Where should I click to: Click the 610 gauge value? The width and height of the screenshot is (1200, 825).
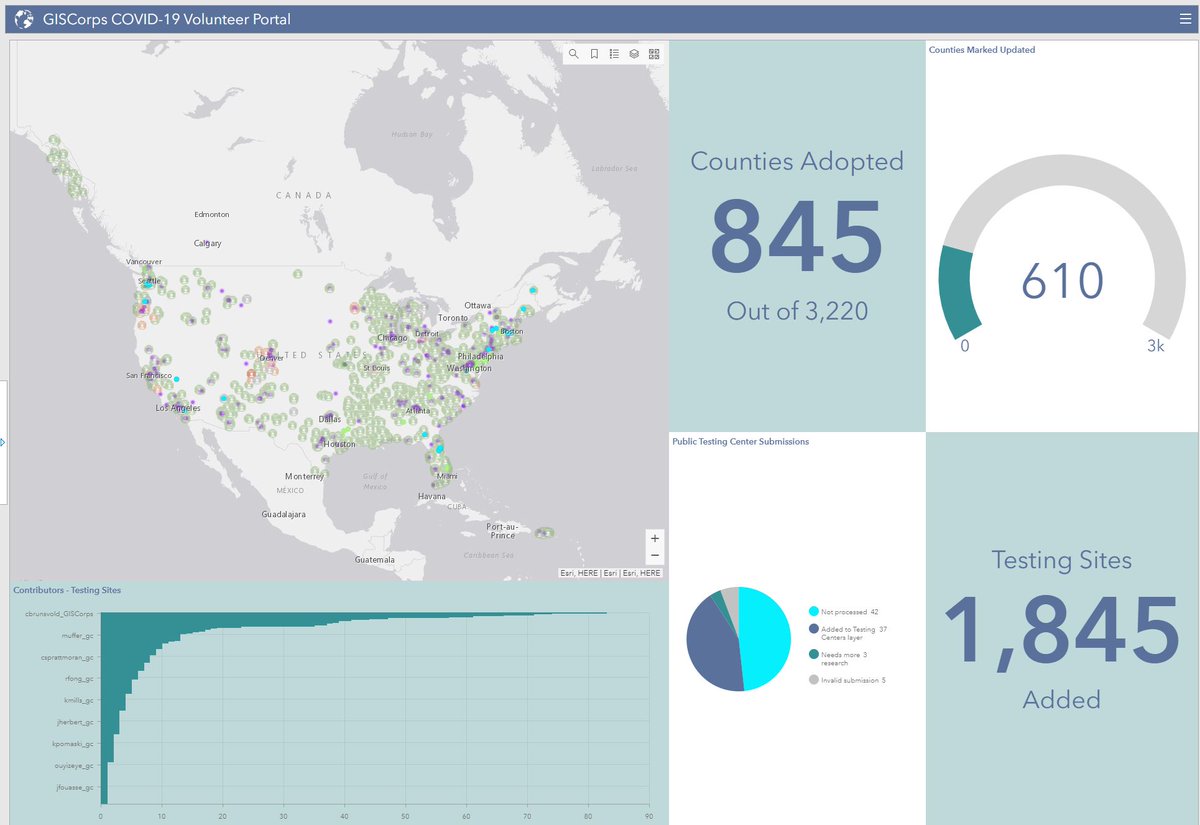(1062, 282)
